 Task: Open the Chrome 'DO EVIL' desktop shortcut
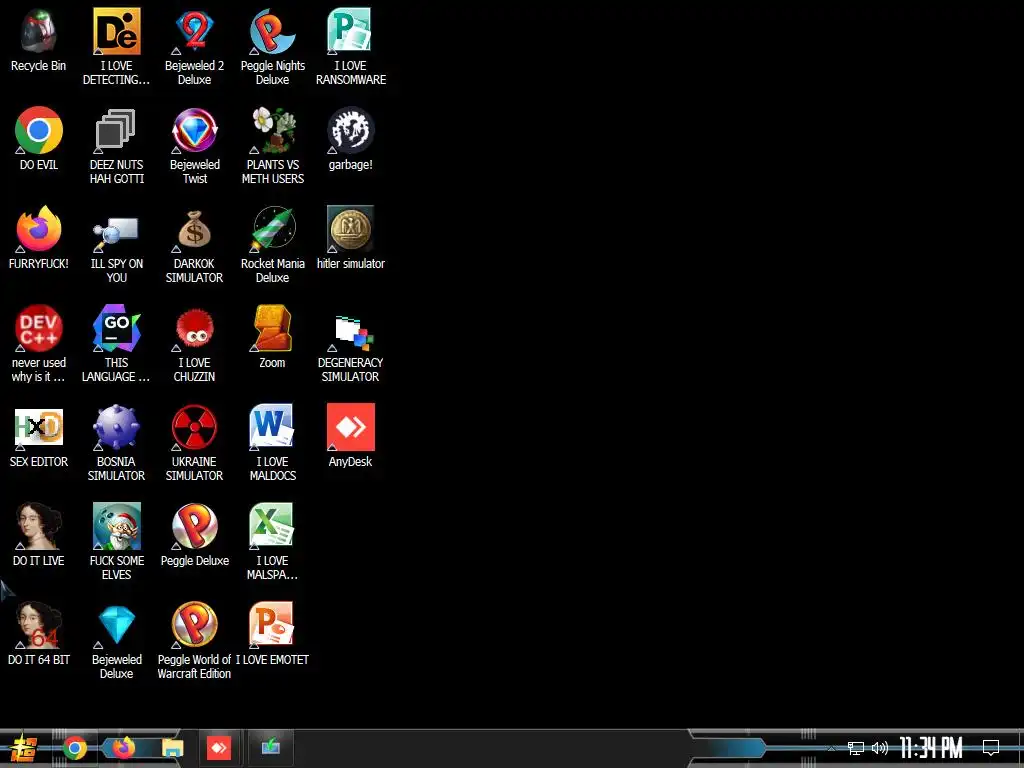[x=39, y=138]
